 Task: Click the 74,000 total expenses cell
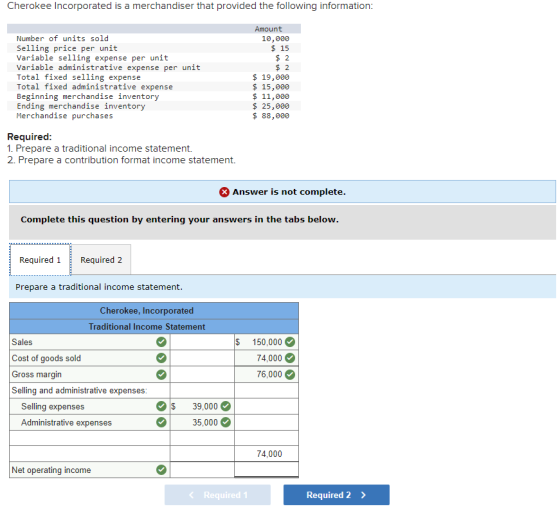click(x=266, y=454)
